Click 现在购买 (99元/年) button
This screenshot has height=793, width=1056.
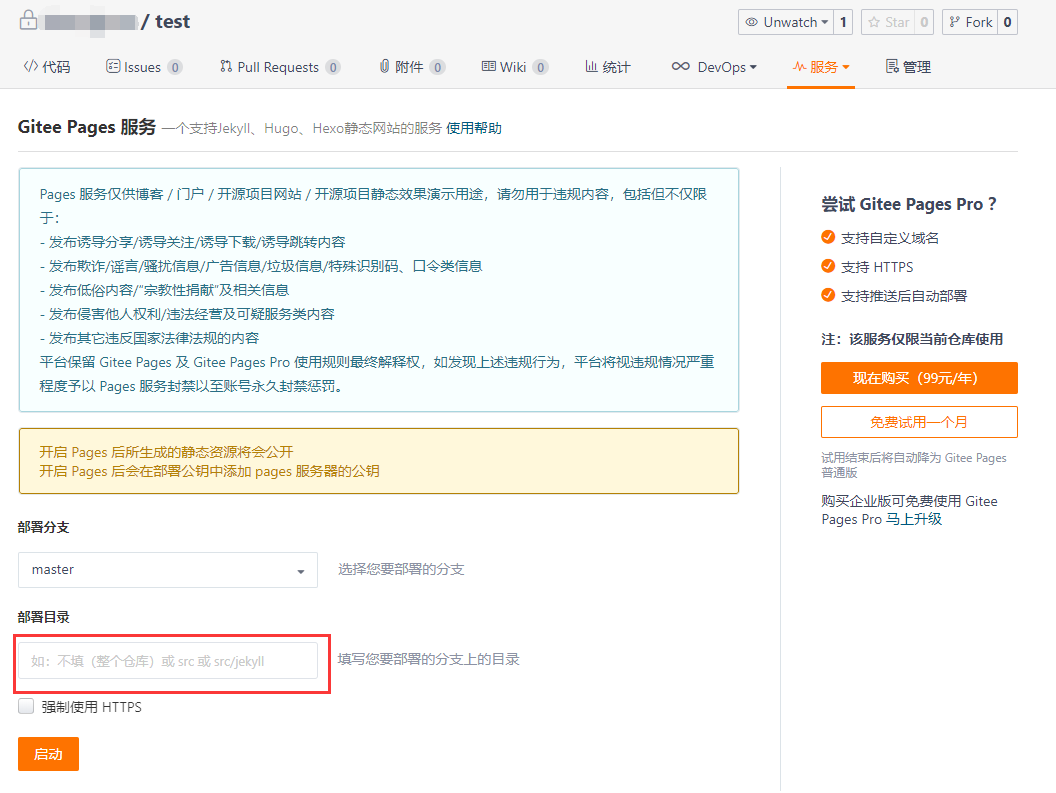tap(919, 378)
